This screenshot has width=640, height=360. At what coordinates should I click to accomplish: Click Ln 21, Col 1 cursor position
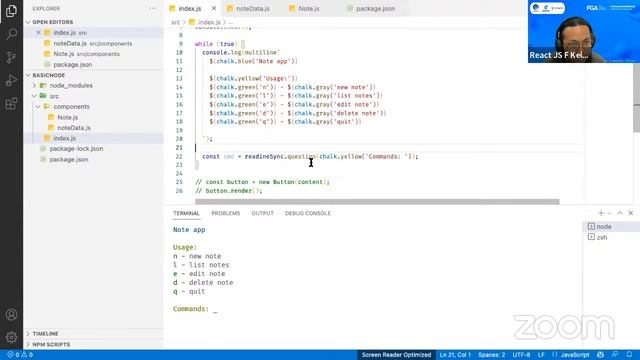pyautogui.click(x=455, y=355)
